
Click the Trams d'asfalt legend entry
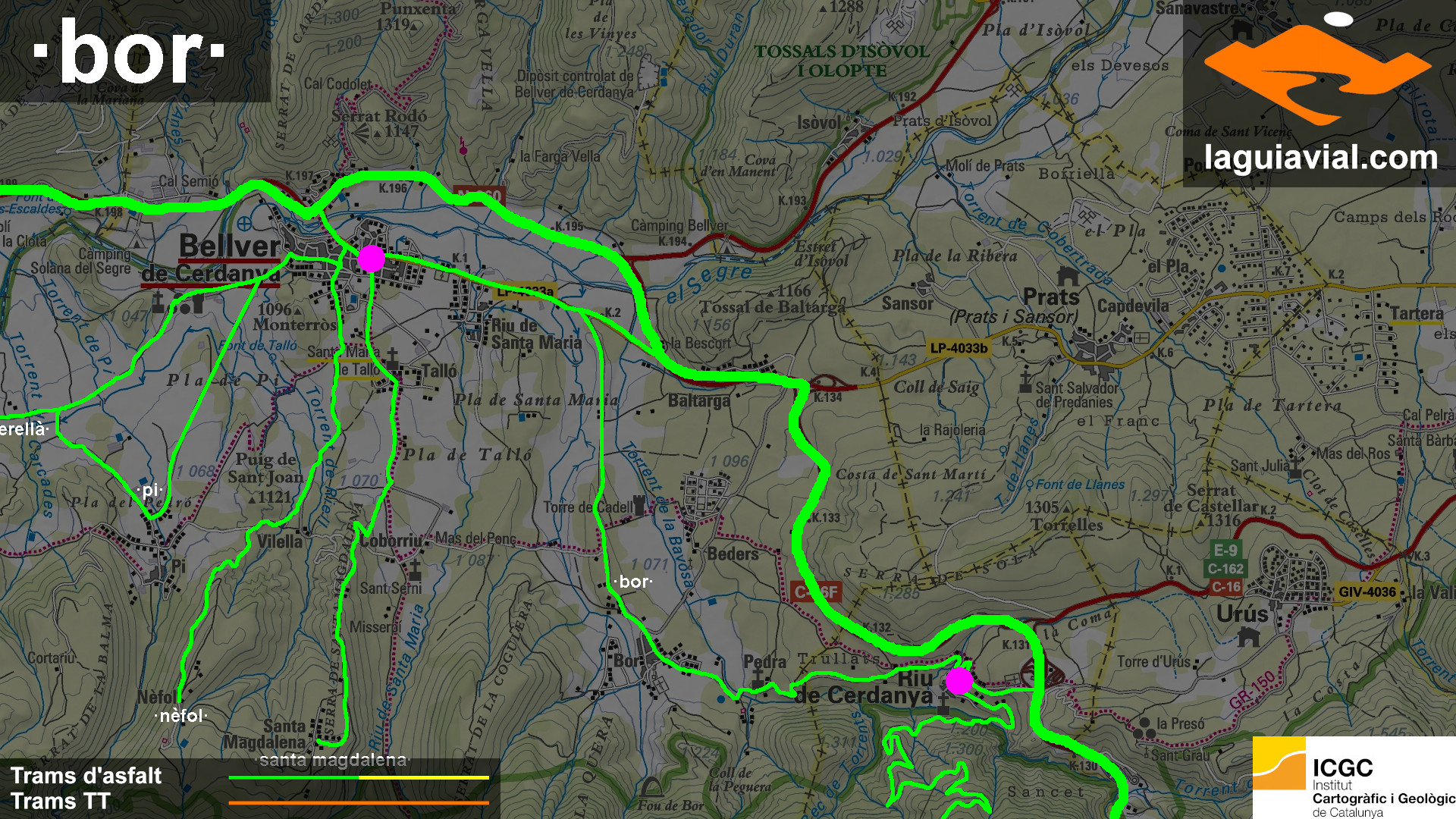click(86, 776)
